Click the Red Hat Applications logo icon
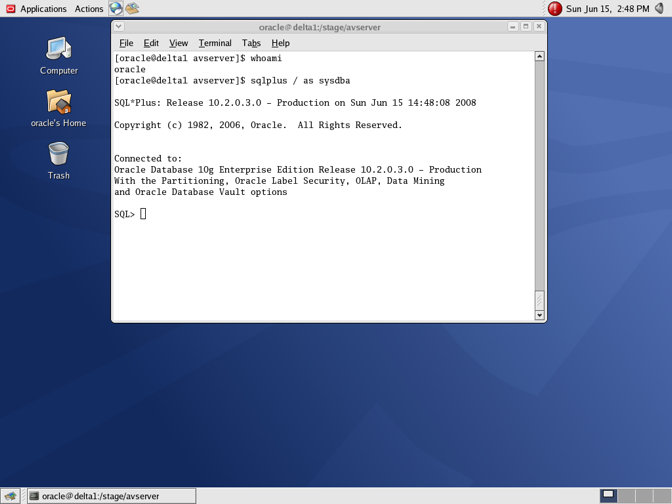This screenshot has width=672, height=504. [11, 9]
